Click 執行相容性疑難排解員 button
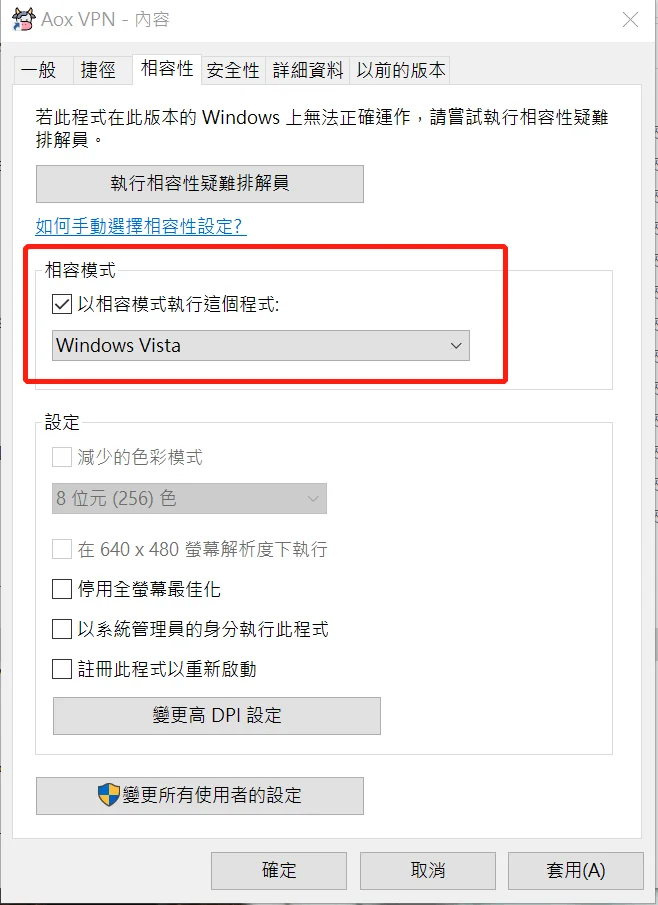 tap(200, 183)
